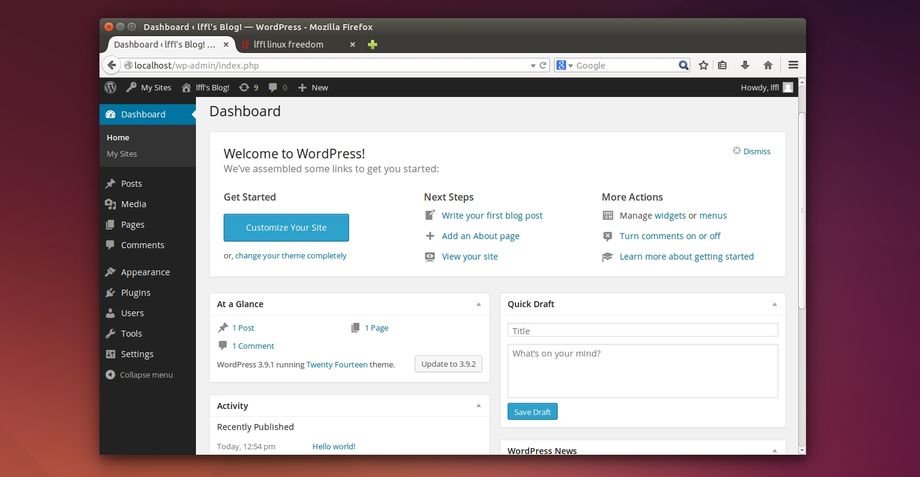Collapse the Quick Draft widget

pos(774,304)
